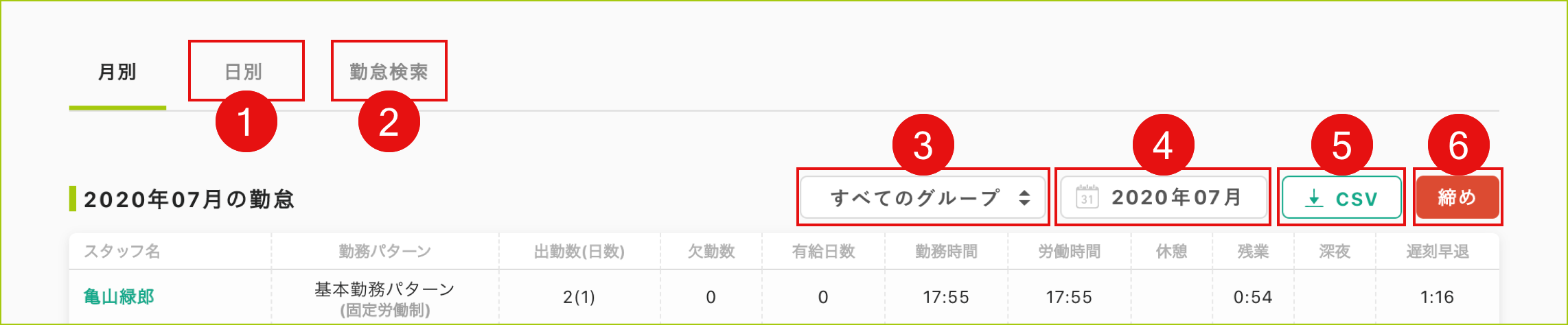Click the 有給日数 column header
Screen dimensions: 1568x325
(823, 252)
